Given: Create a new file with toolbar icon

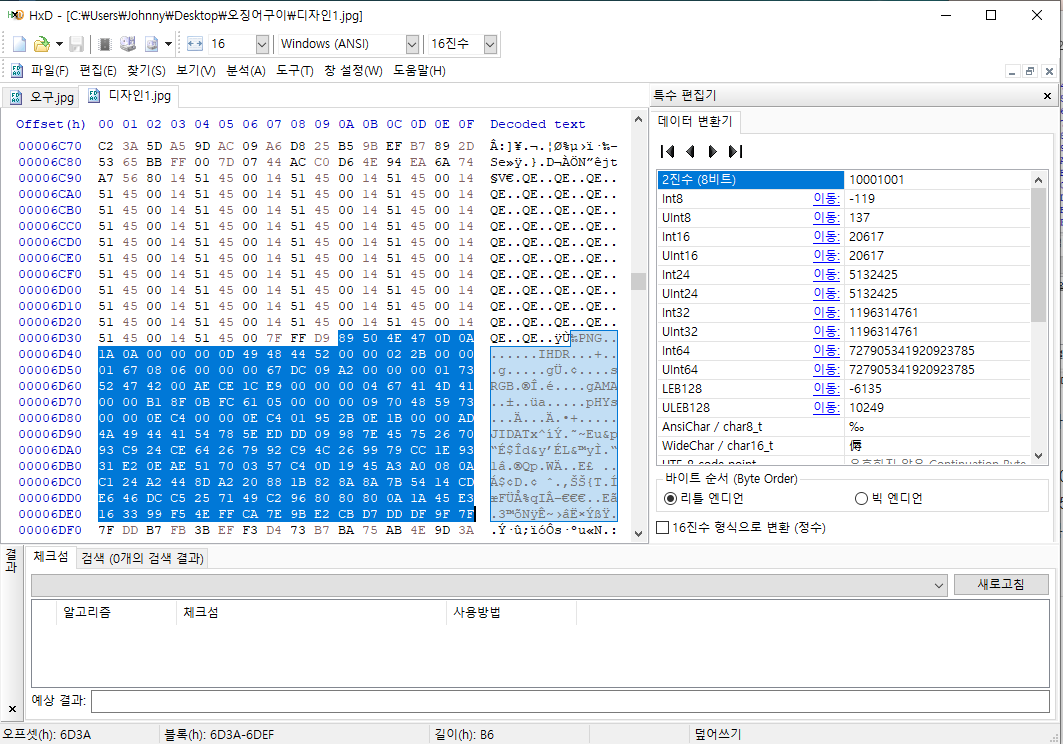Looking at the screenshot, I should coord(20,44).
